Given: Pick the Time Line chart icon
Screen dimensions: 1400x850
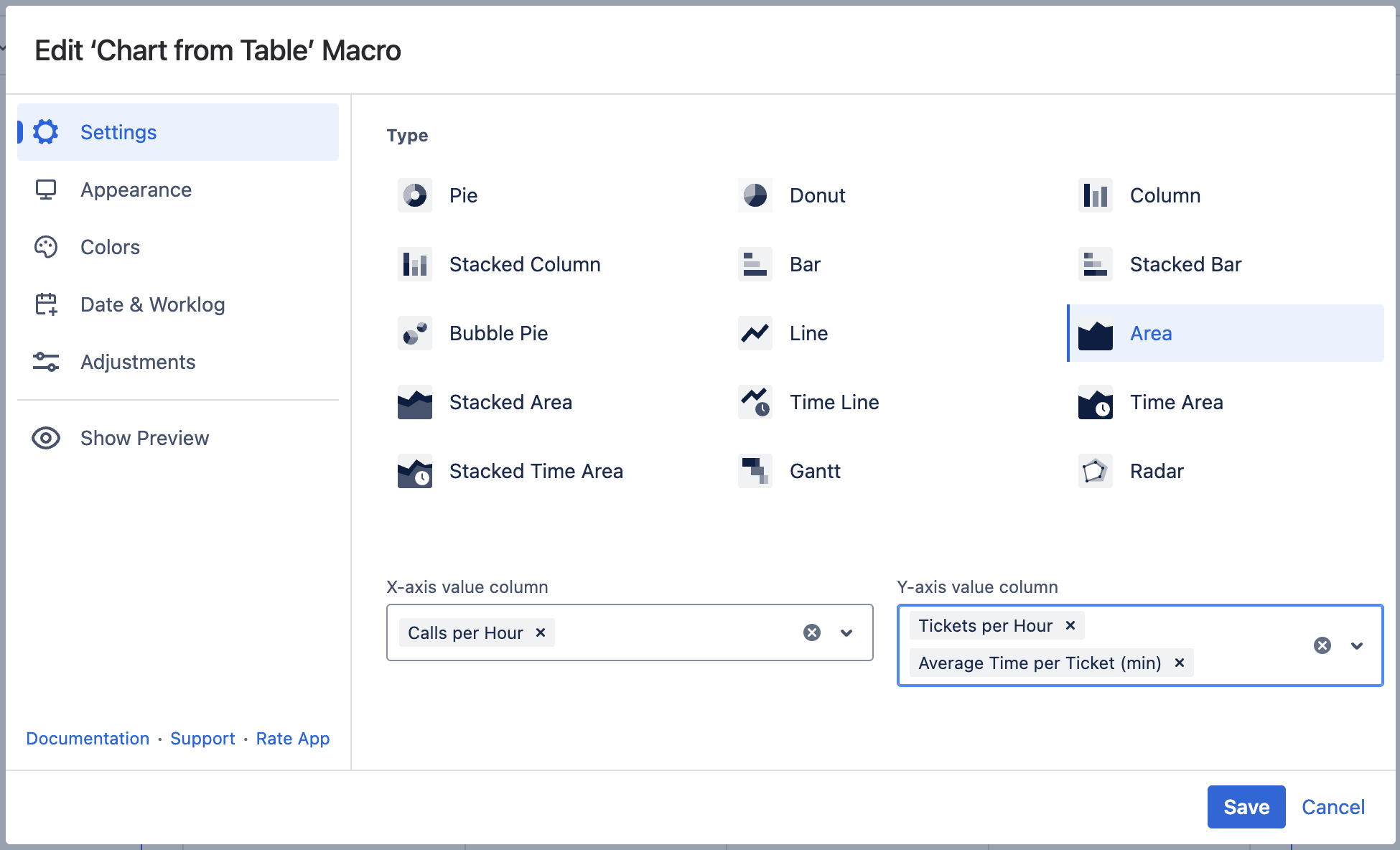Looking at the screenshot, I should (x=755, y=402).
